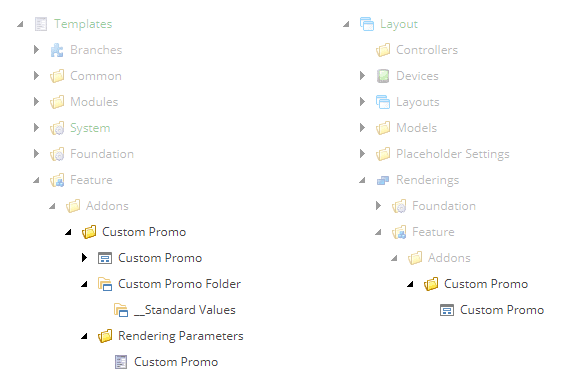Click the Custom Promo template icon under Templates
567x376 pixels.
tap(105, 258)
